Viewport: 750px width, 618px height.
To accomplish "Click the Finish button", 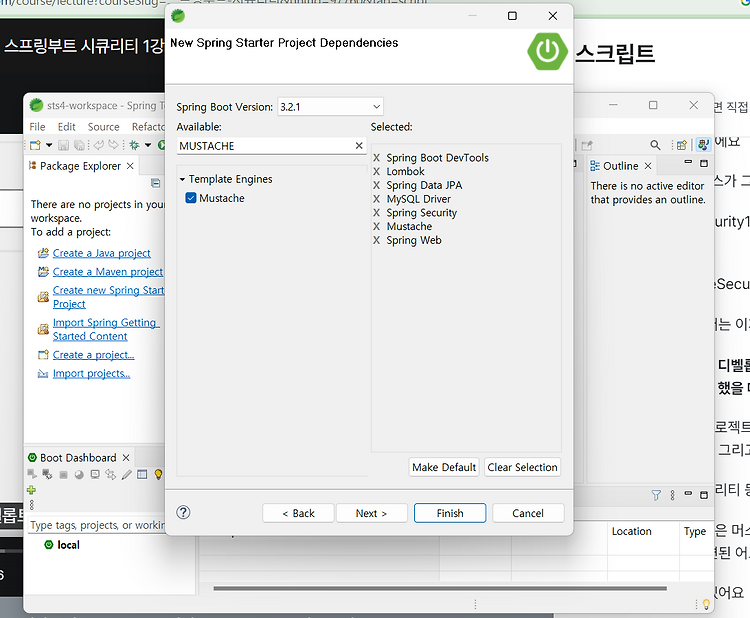I will click(450, 513).
